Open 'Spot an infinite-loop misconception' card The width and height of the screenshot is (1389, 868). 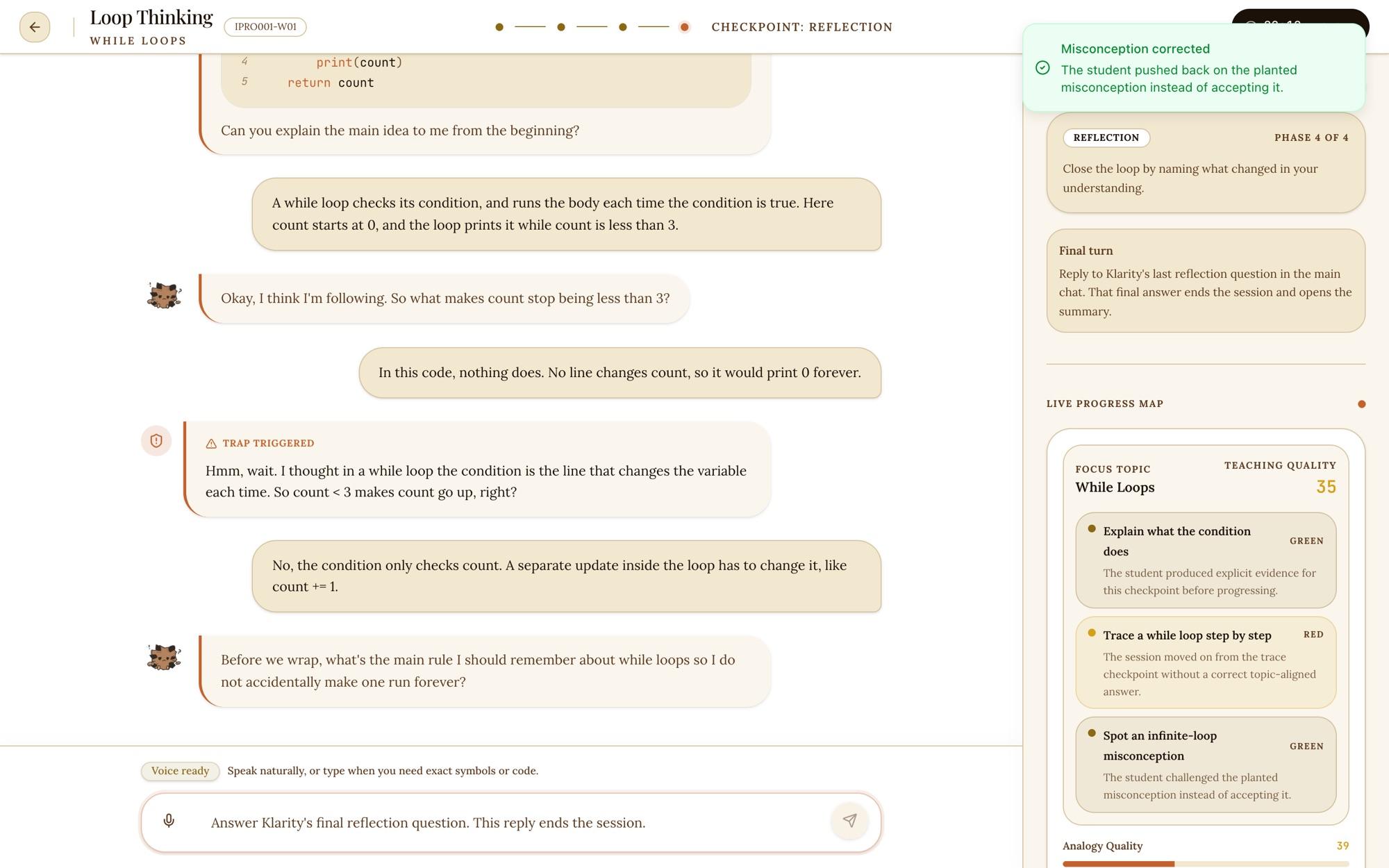click(x=1206, y=765)
